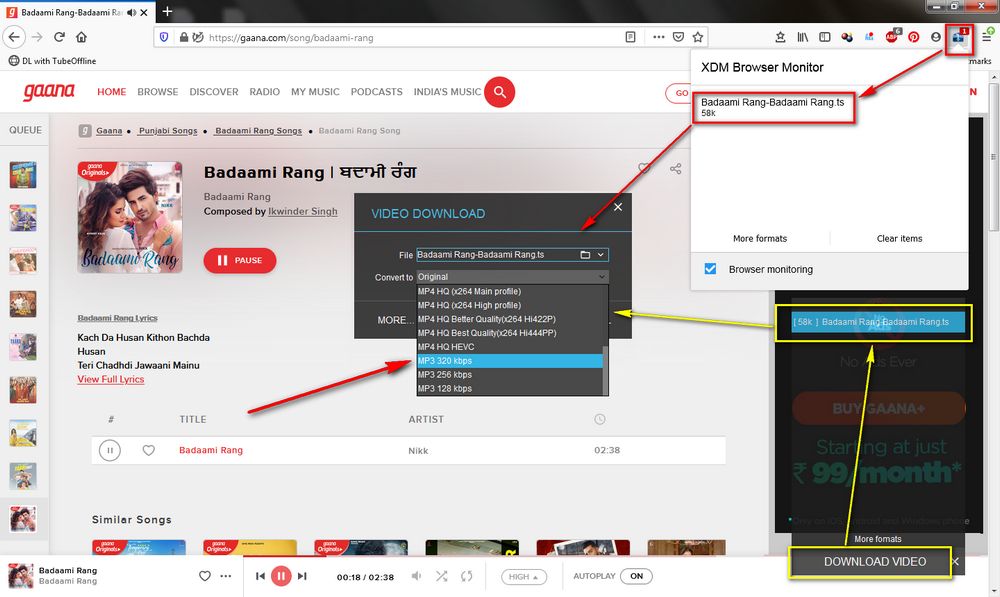Close the Video Download dialog
Screen dimensions: 1000x597
[x=617, y=207]
